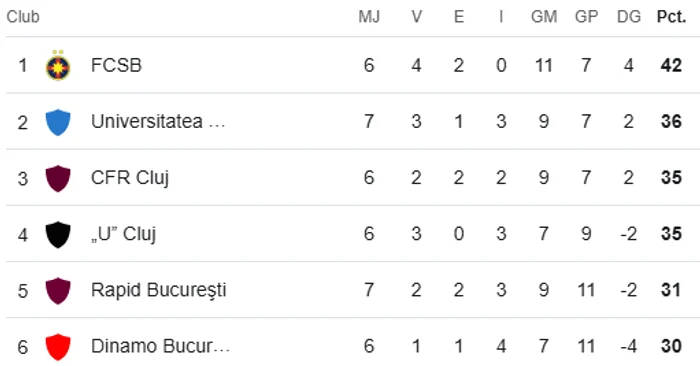This screenshot has height=366, width=700.
Task: Click the GM column header
Action: [x=544, y=17]
